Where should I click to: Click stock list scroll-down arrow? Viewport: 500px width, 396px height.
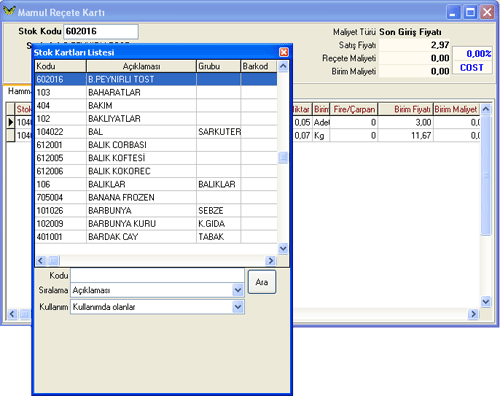pyautogui.click(x=283, y=248)
